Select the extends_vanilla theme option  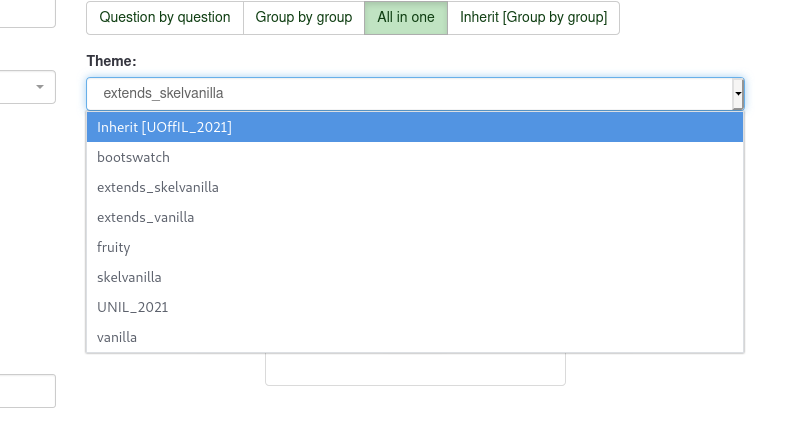coord(415,217)
